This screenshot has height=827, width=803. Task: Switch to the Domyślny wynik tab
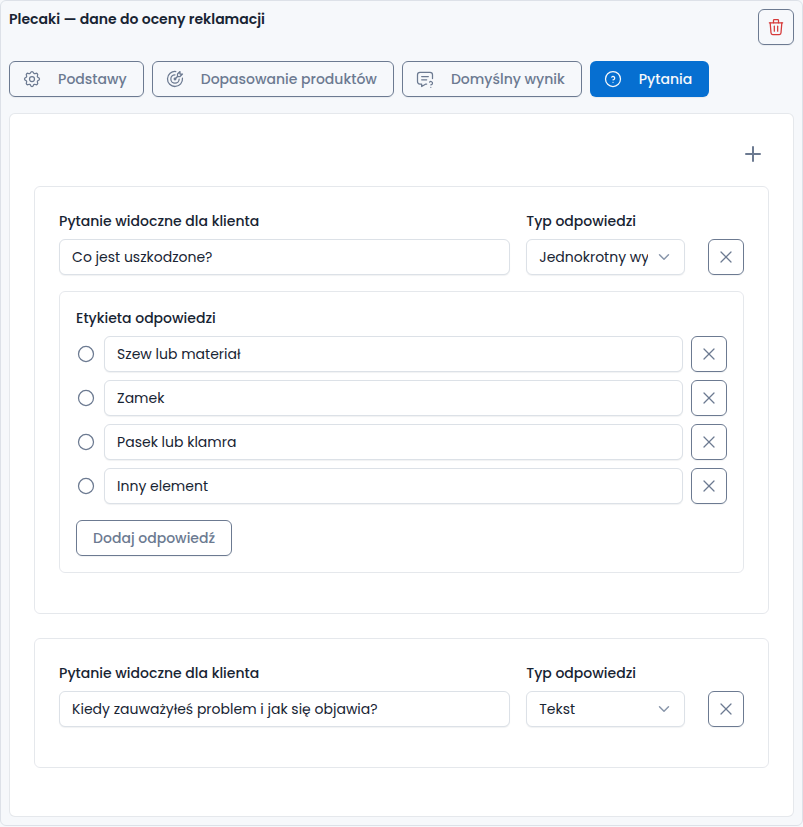pos(492,79)
